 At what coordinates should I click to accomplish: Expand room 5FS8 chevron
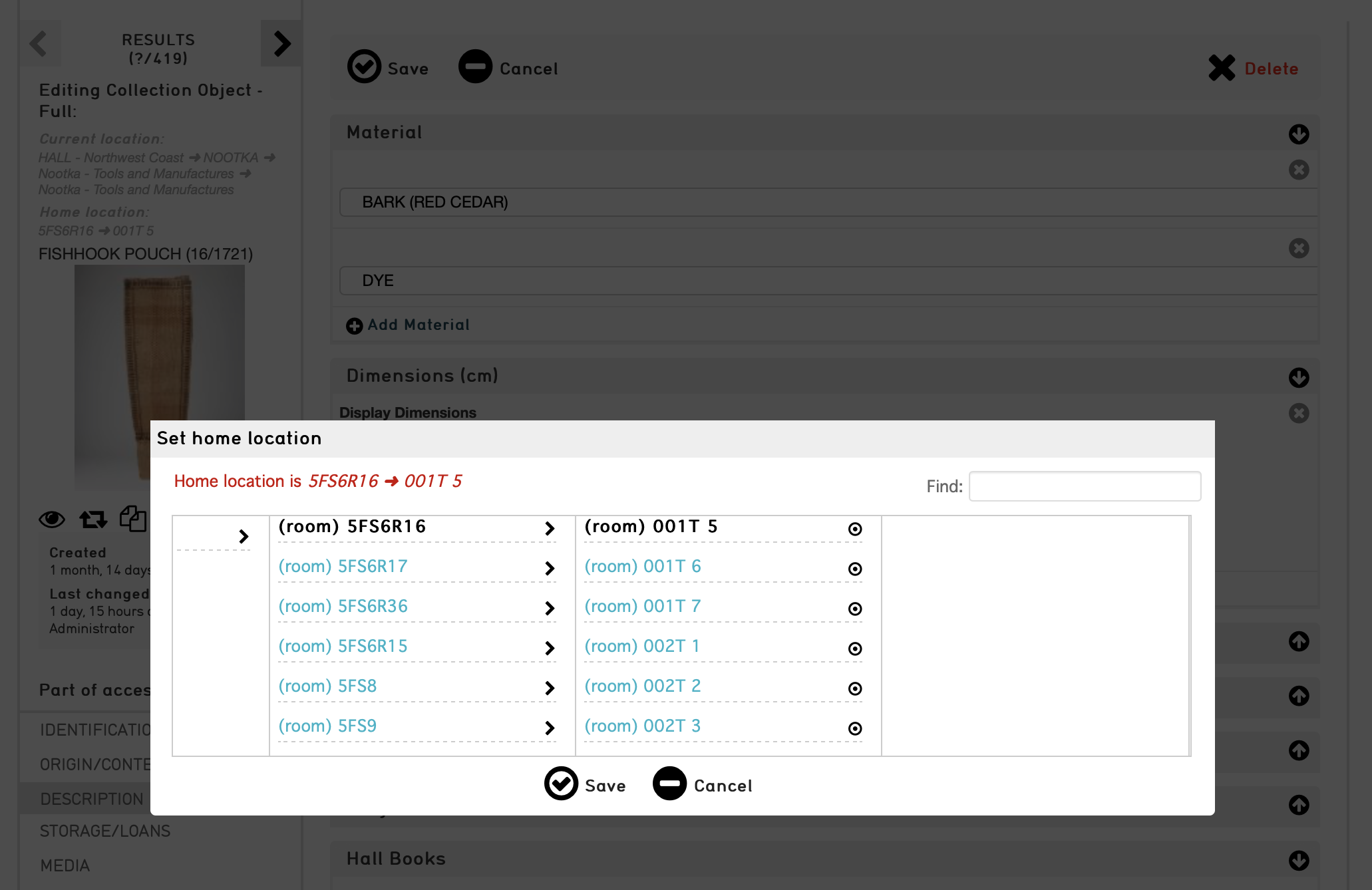pyautogui.click(x=550, y=688)
